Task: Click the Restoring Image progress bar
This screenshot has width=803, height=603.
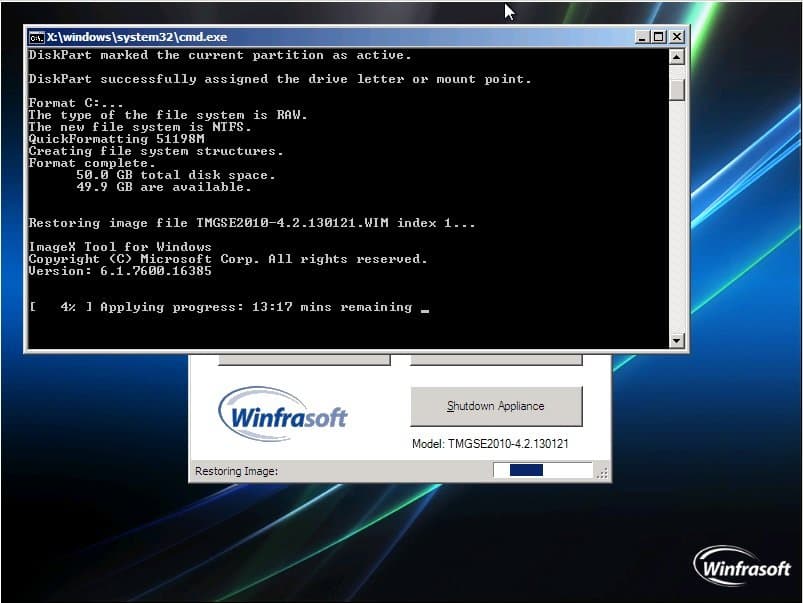Action: [x=542, y=470]
